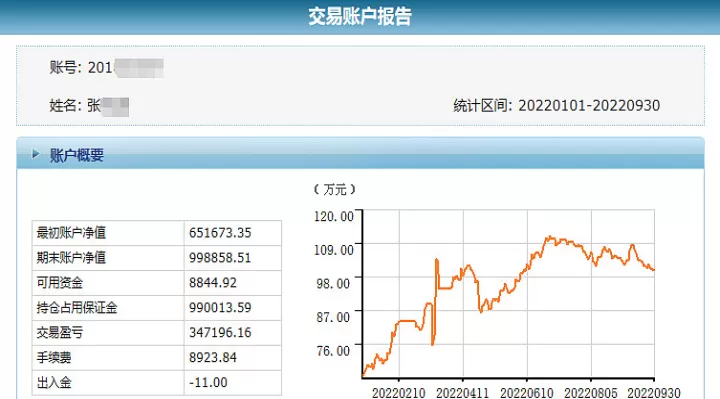720x399 pixels.
Task: Select the value -11.00
Action: [x=208, y=382]
